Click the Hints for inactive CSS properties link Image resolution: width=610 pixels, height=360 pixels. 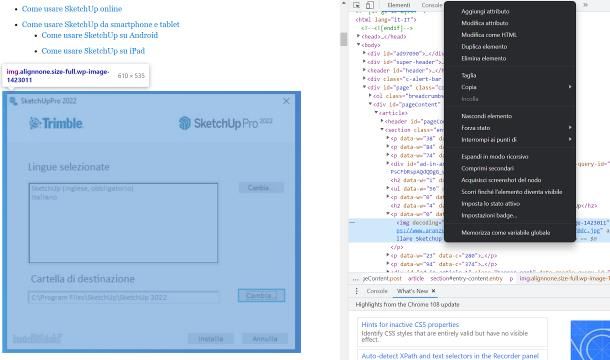[410, 325]
